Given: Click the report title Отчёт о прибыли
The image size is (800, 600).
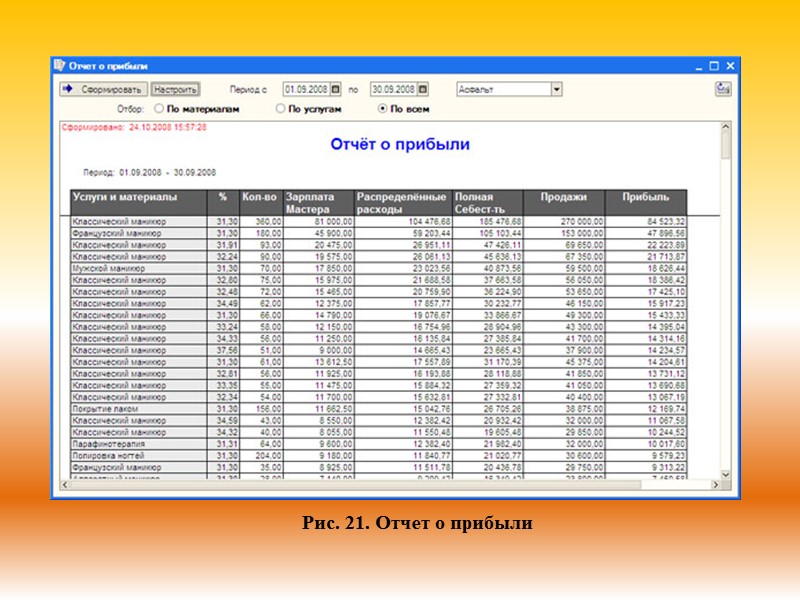Looking at the screenshot, I should pos(400,144).
